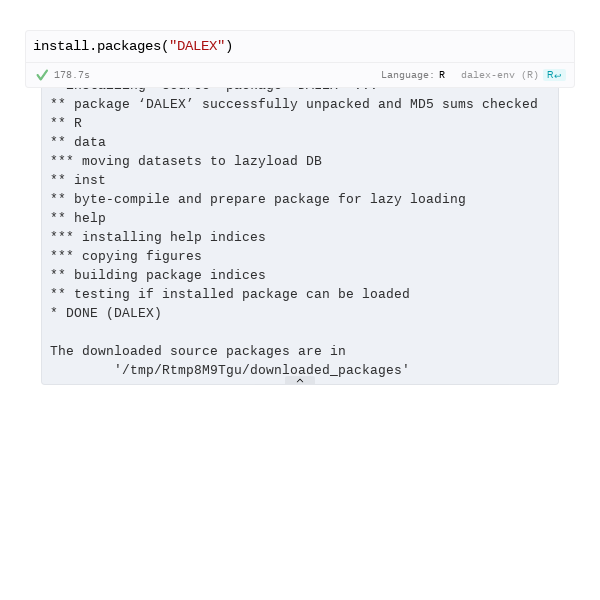600x600 pixels.
Task: Click the 'copying figures' output line
Action: click(126, 256)
